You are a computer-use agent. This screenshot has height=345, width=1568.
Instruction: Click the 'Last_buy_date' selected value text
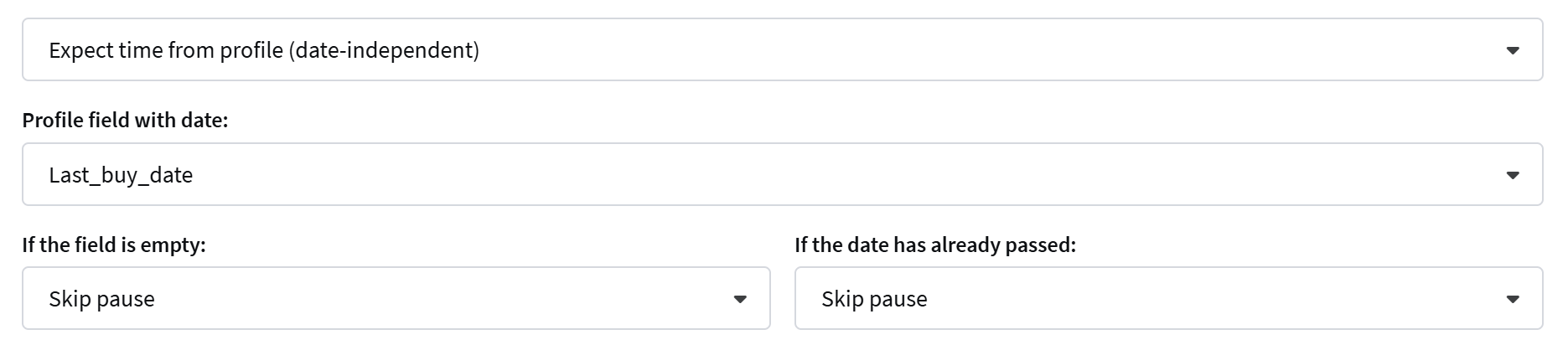[121, 175]
